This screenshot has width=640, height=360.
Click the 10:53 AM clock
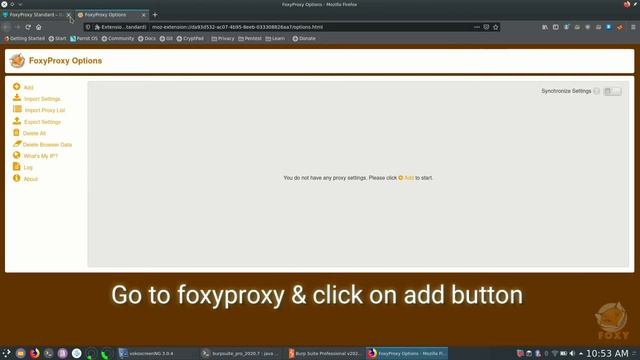pyautogui.click(x=607, y=353)
